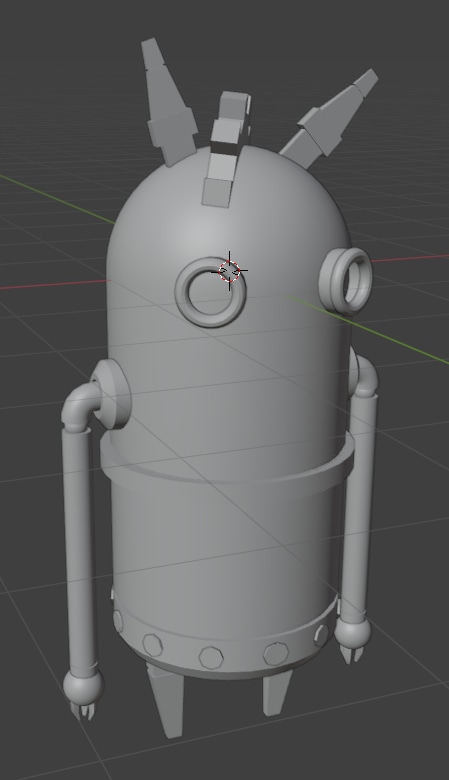This screenshot has height=780, width=449.
Task: Click the 3D cursor crosshair on robot
Action: click(229, 271)
